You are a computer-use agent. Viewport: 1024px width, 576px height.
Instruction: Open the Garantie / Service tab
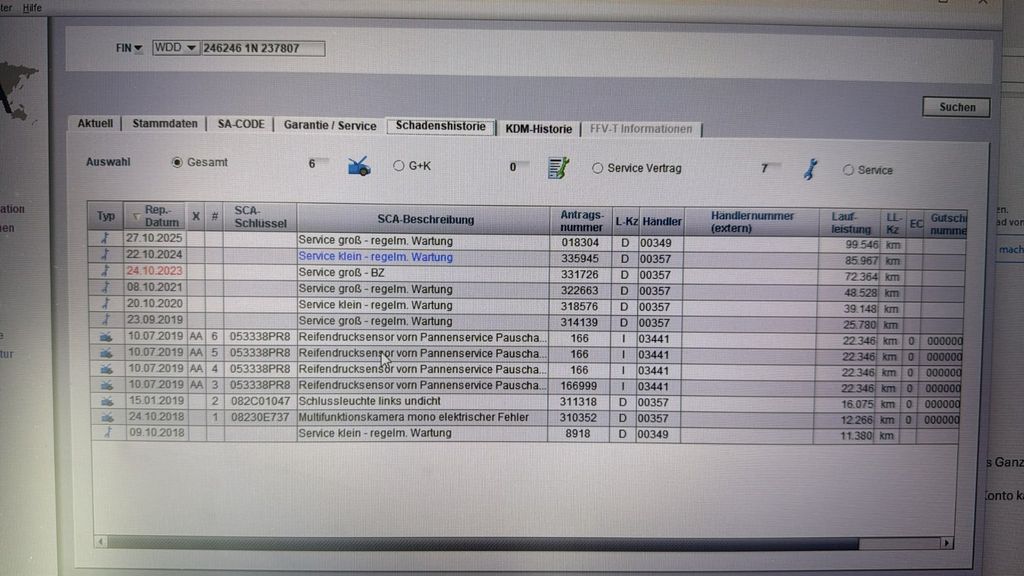[330, 125]
